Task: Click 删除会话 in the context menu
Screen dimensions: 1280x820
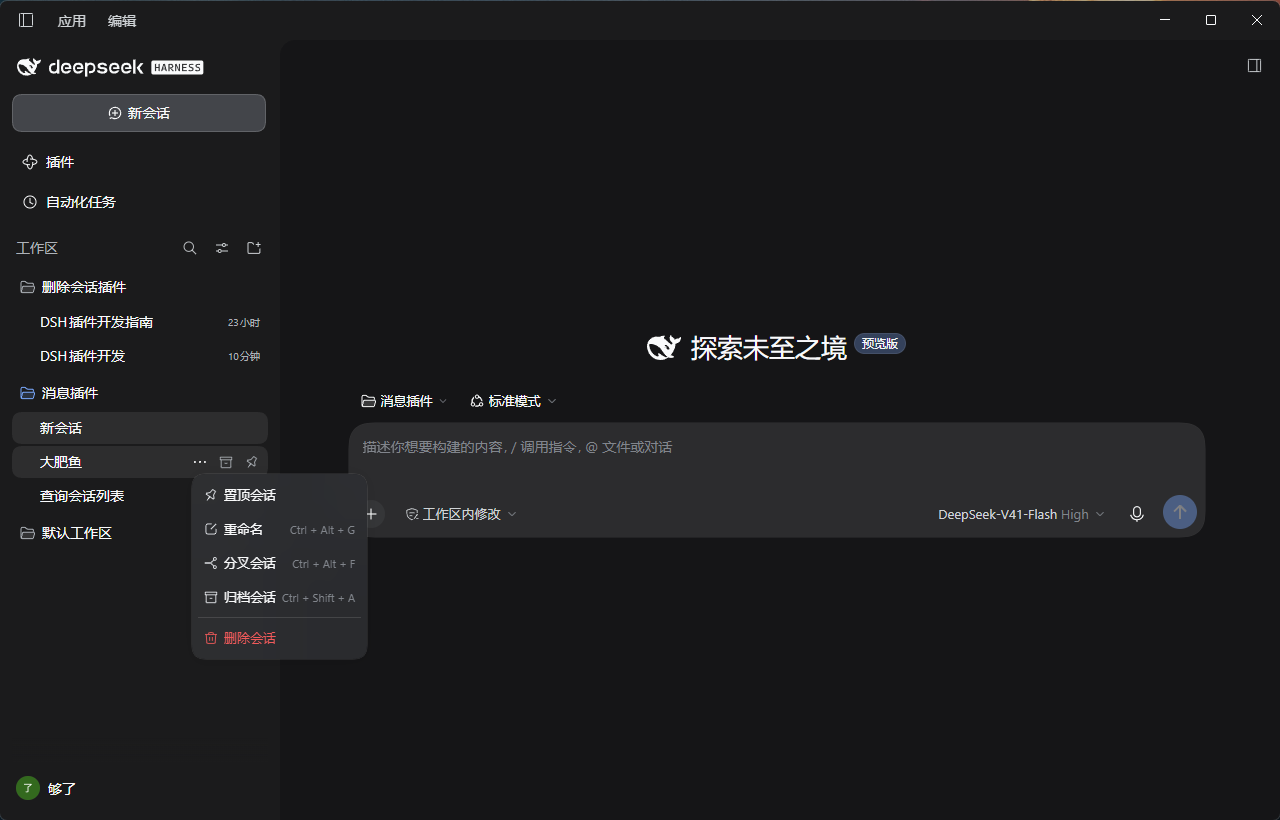Action: (279, 638)
